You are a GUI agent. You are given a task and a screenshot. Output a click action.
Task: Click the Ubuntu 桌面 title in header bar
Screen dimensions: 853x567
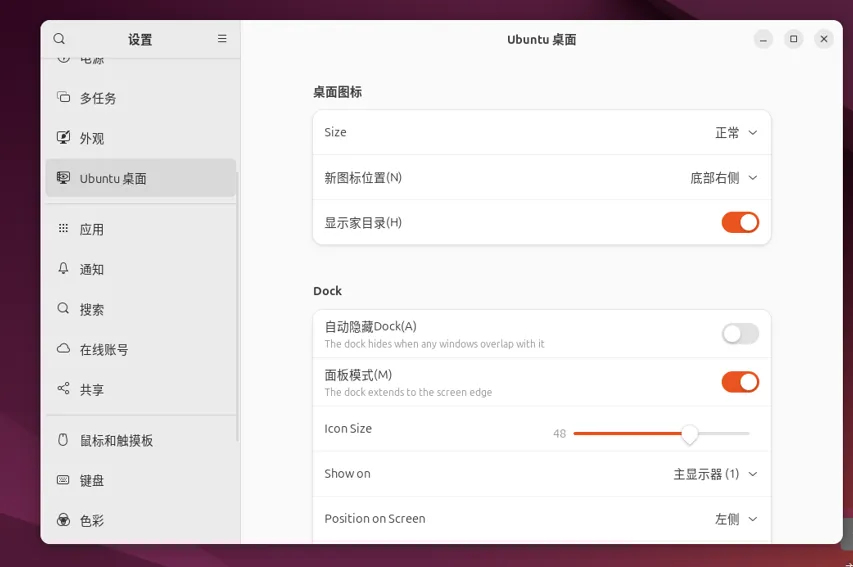click(x=542, y=39)
